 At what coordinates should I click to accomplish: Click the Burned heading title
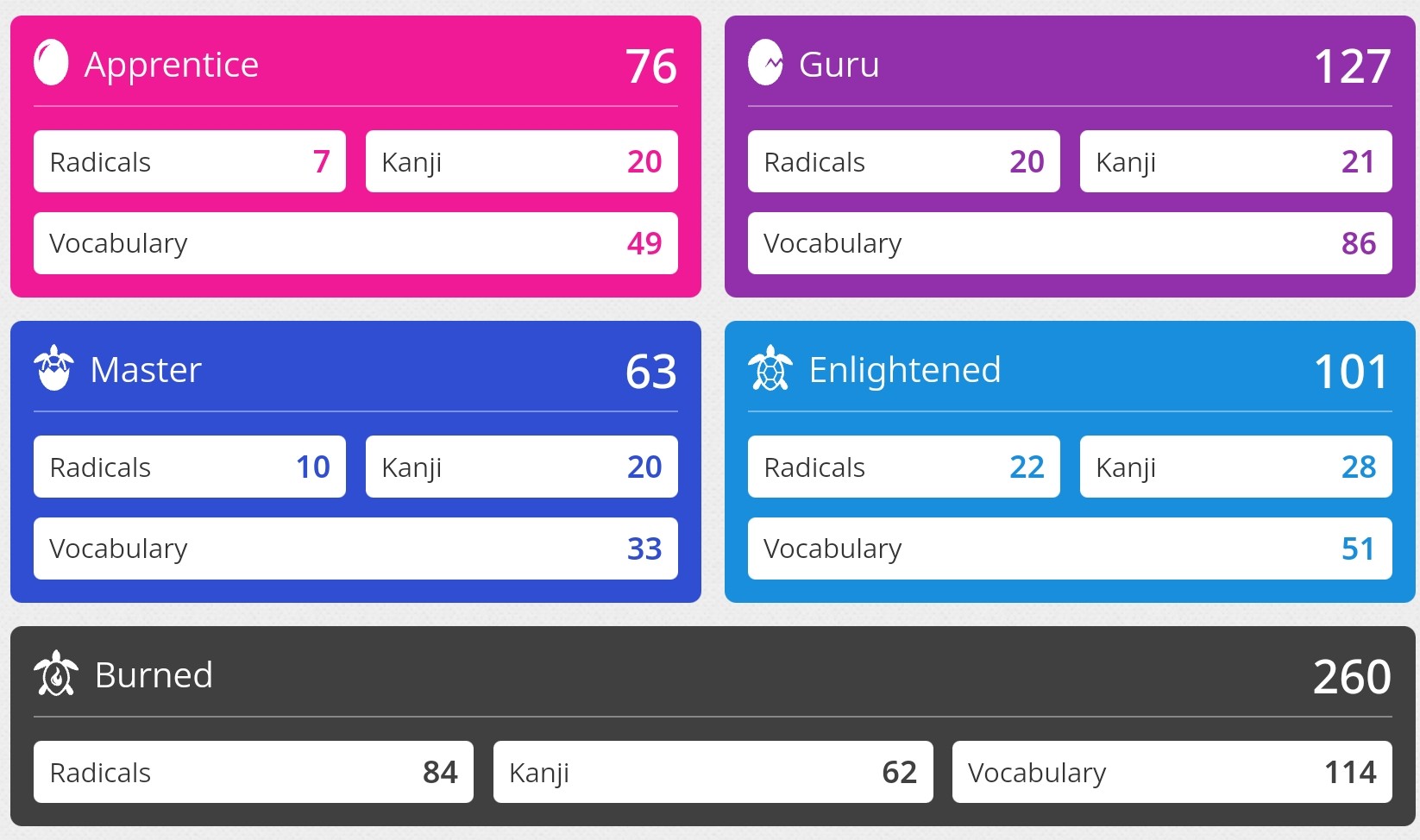click(154, 674)
